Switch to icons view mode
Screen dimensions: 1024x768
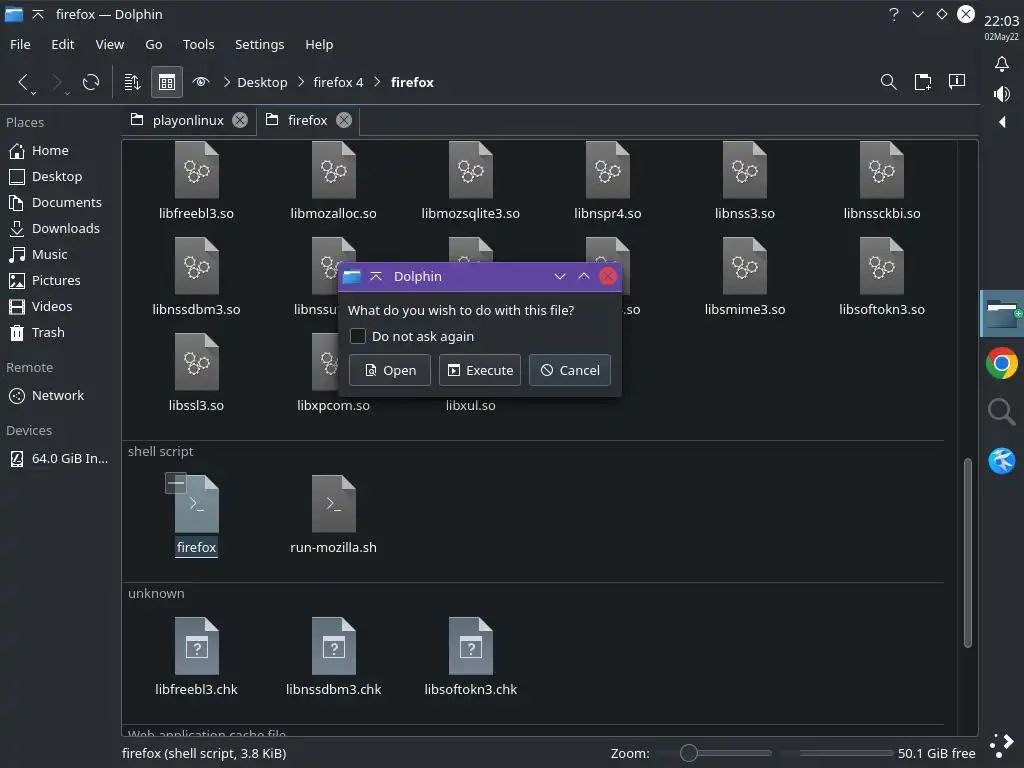(x=167, y=82)
